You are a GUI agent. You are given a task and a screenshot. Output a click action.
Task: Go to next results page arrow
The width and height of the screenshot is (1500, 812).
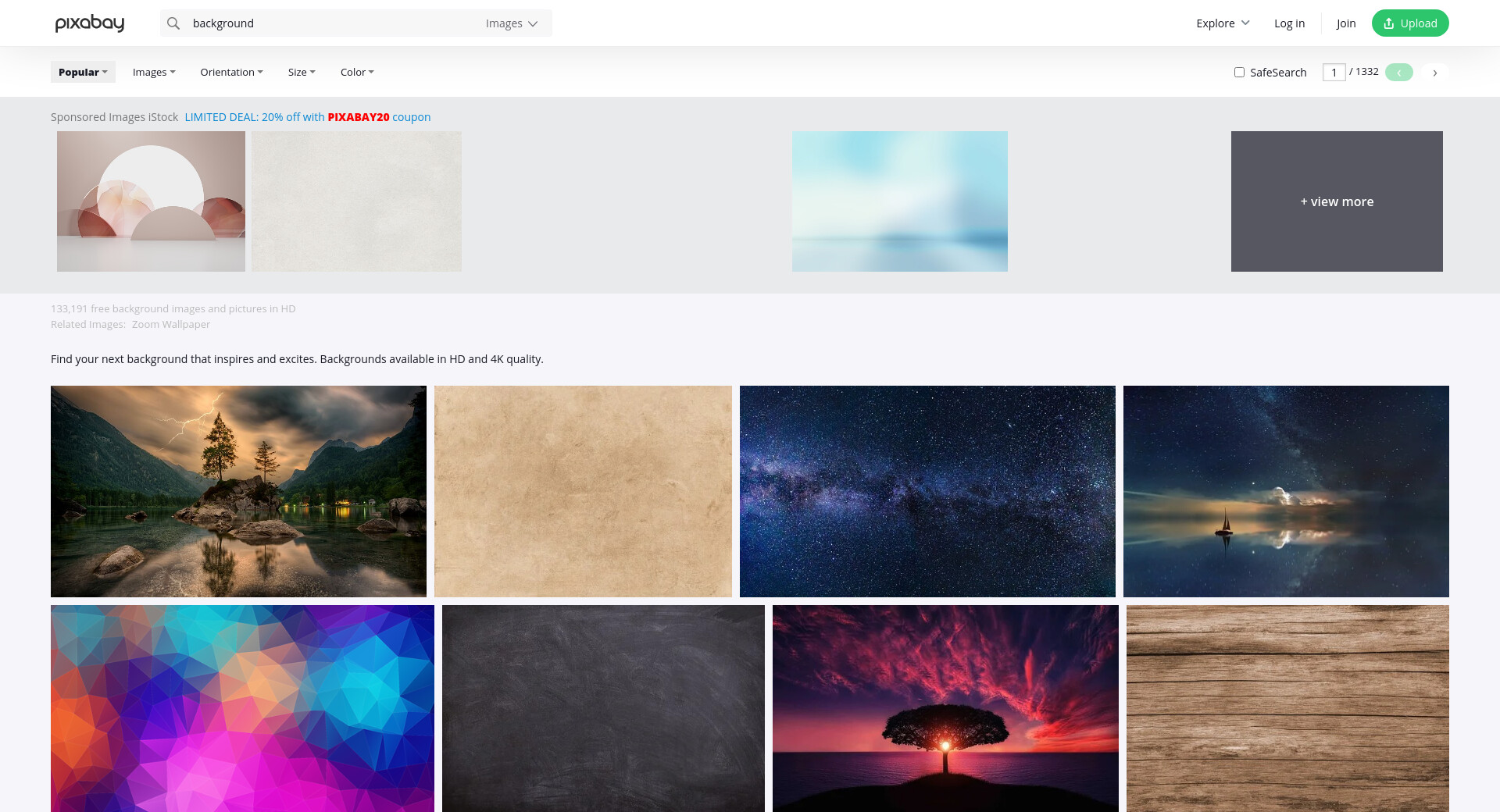coord(1434,73)
